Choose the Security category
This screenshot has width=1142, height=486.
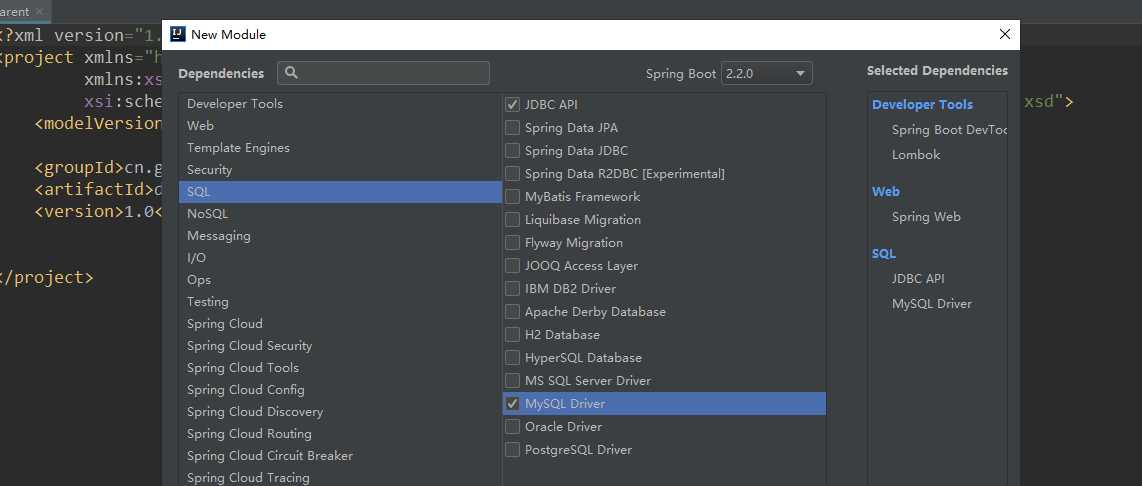[x=340, y=169]
